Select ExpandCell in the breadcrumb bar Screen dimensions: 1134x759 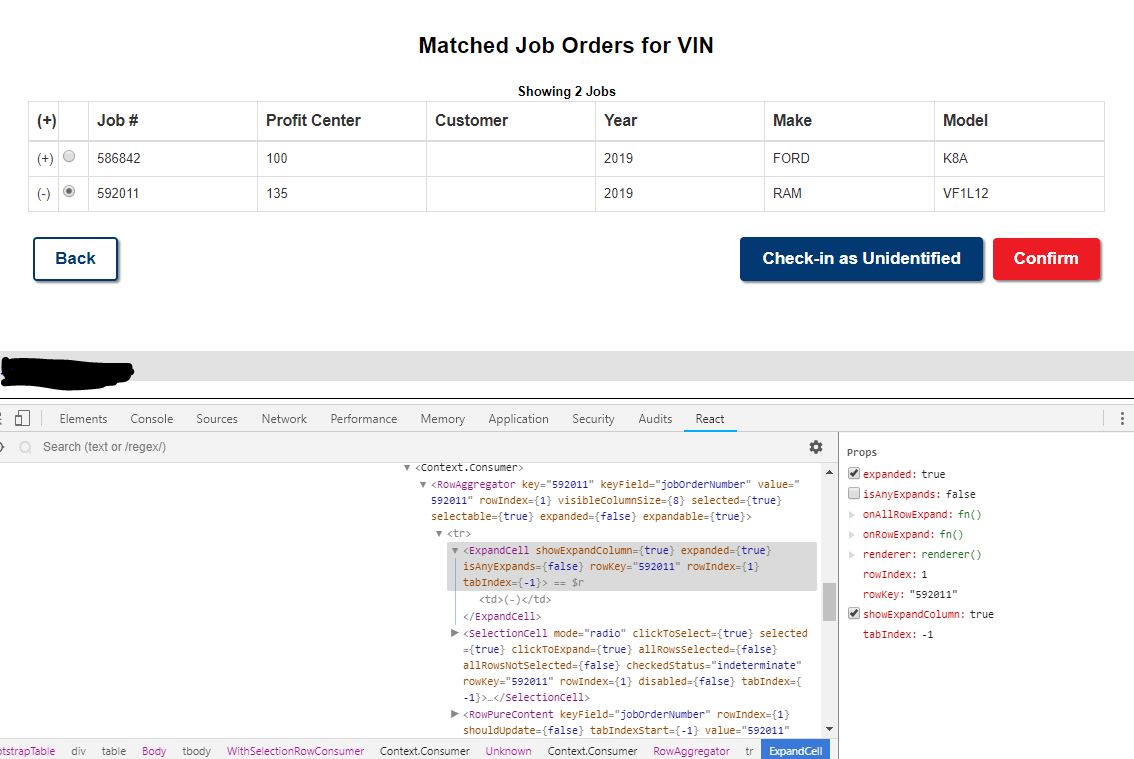795,749
